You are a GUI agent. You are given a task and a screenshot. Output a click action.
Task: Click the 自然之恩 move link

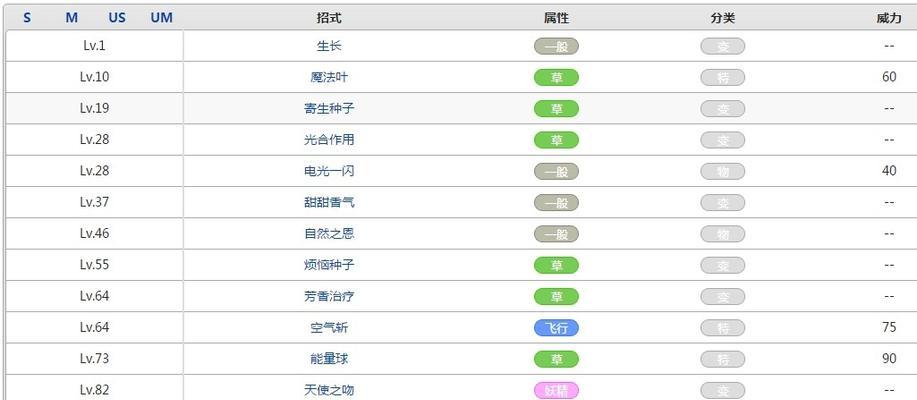pyautogui.click(x=329, y=234)
